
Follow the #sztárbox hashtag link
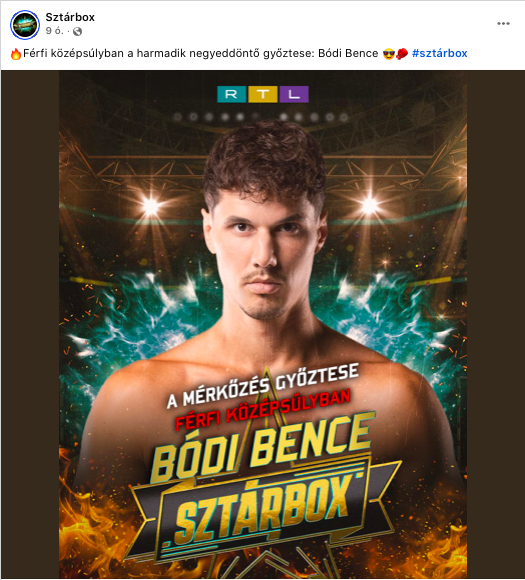pyautogui.click(x=440, y=53)
